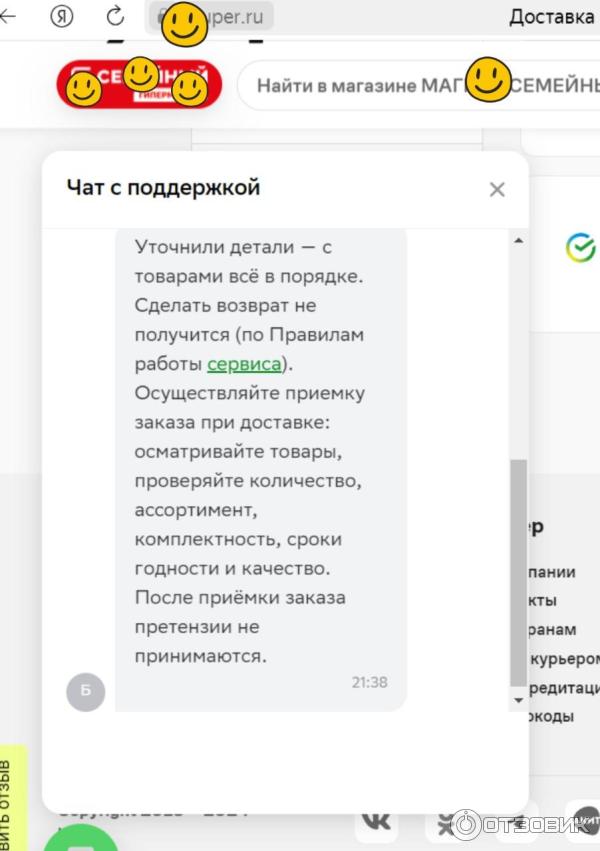Screen dimensions: 600x851
Task: Click the chat scrollbar up arrow
Action: click(518, 240)
